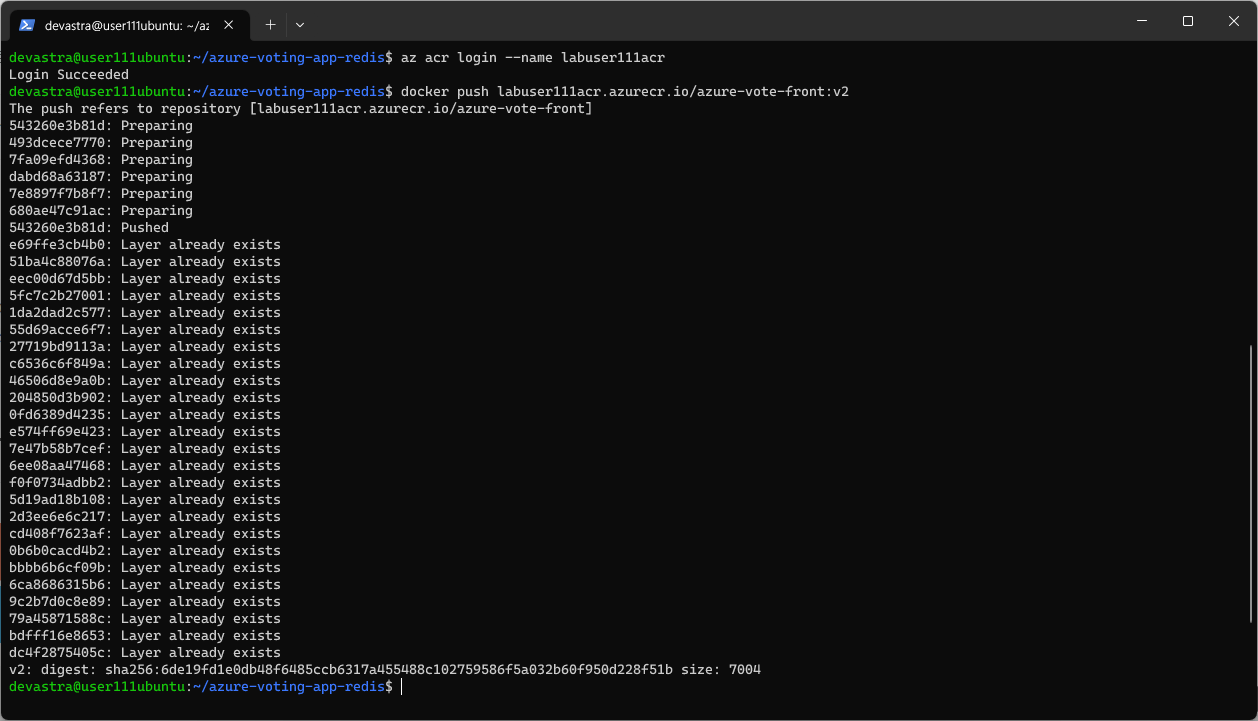Image resolution: width=1258 pixels, height=721 pixels.
Task: Click the 'c6536c6f849a: Layer already exists' line
Action: point(145,363)
